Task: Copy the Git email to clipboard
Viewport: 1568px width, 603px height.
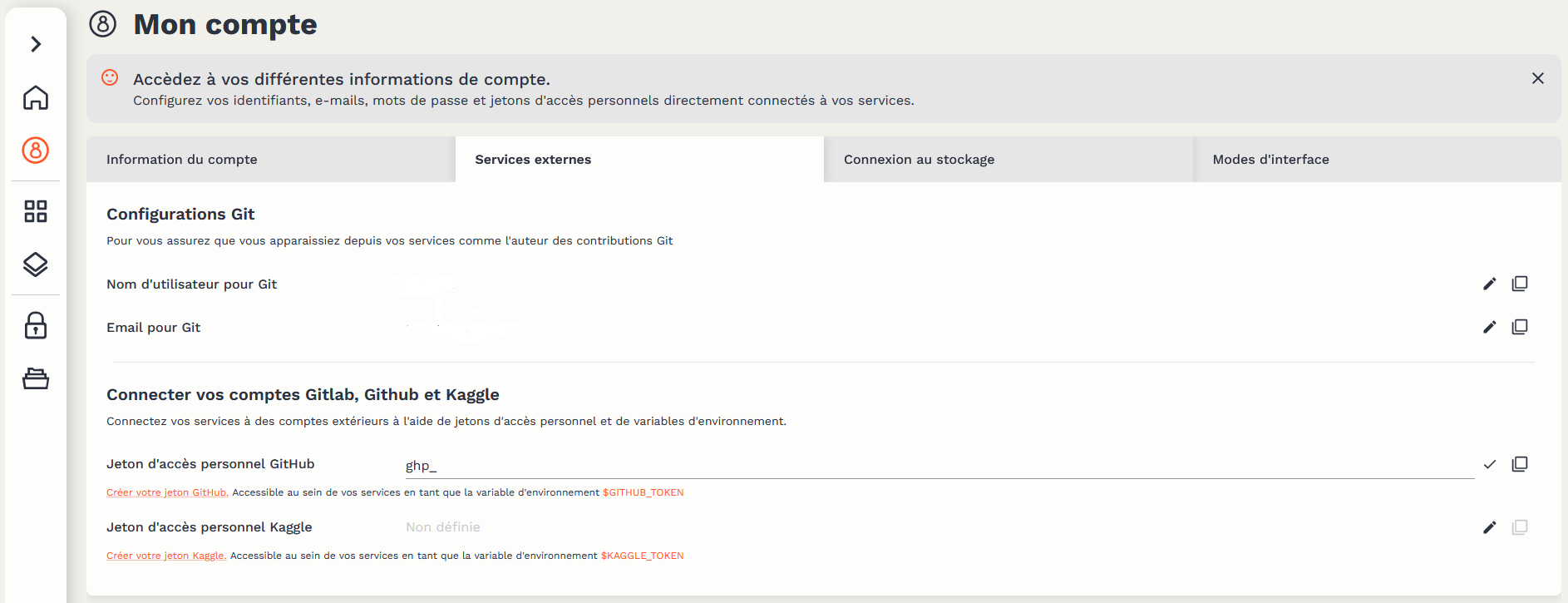Action: coord(1519,328)
